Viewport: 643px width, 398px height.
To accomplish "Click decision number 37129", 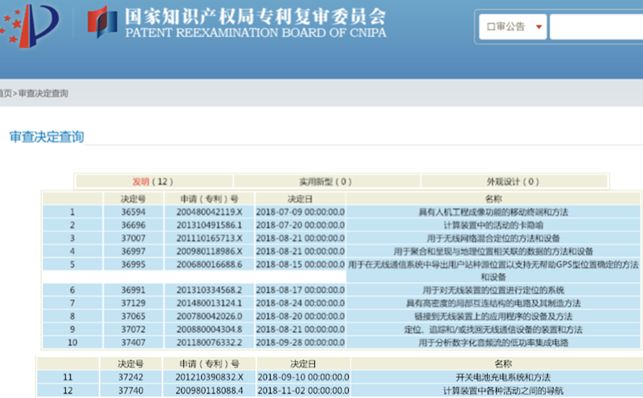I will pyautogui.click(x=133, y=303).
